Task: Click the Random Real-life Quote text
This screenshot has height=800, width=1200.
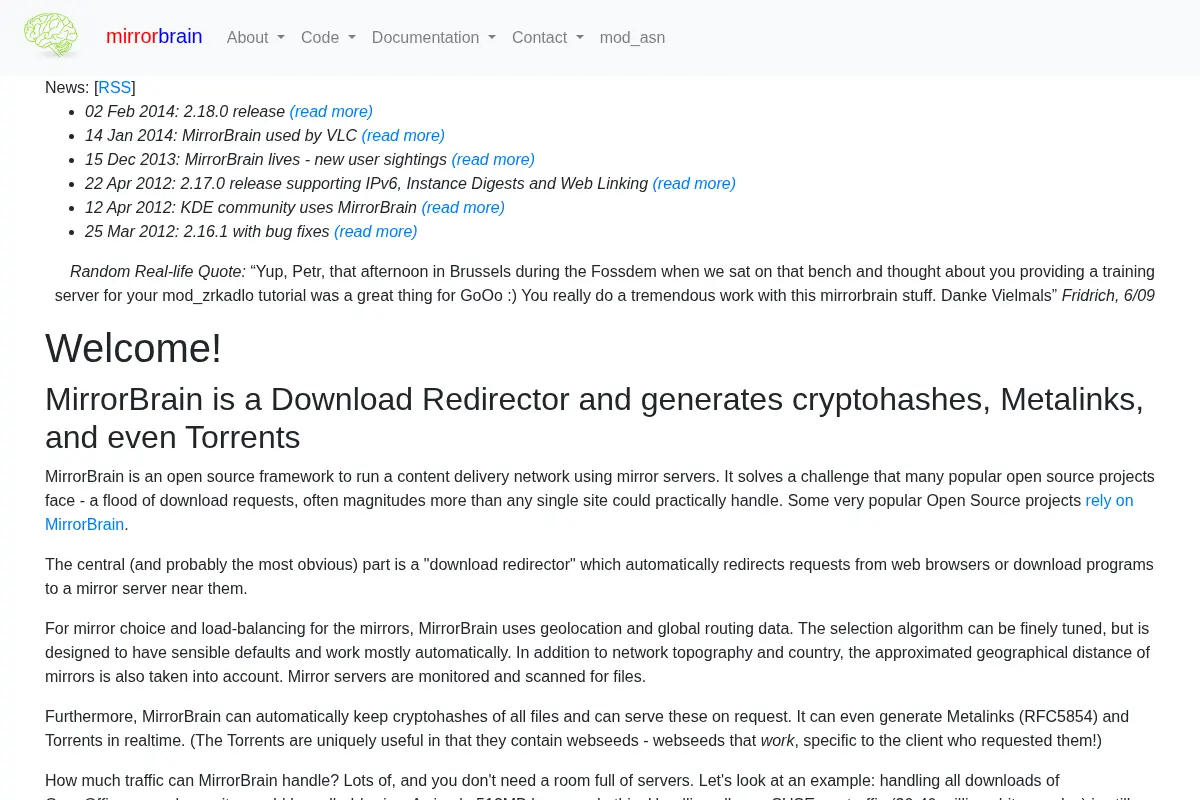Action: pyautogui.click(x=158, y=271)
